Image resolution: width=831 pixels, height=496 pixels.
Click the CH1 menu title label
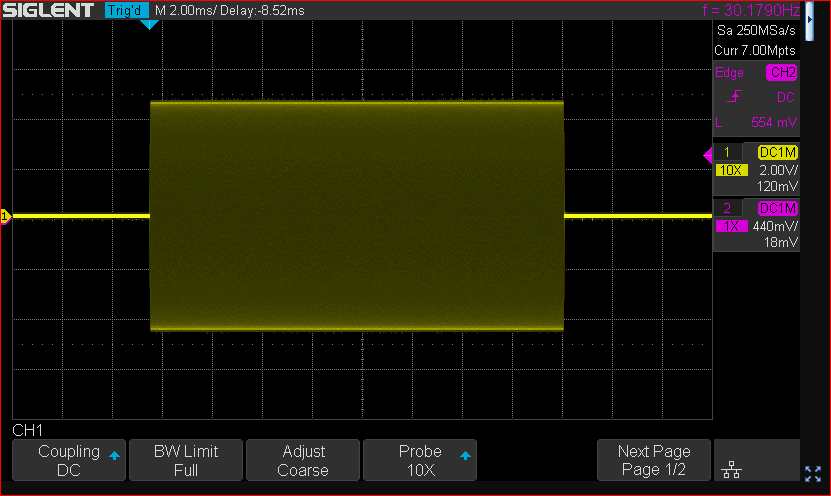click(28, 430)
